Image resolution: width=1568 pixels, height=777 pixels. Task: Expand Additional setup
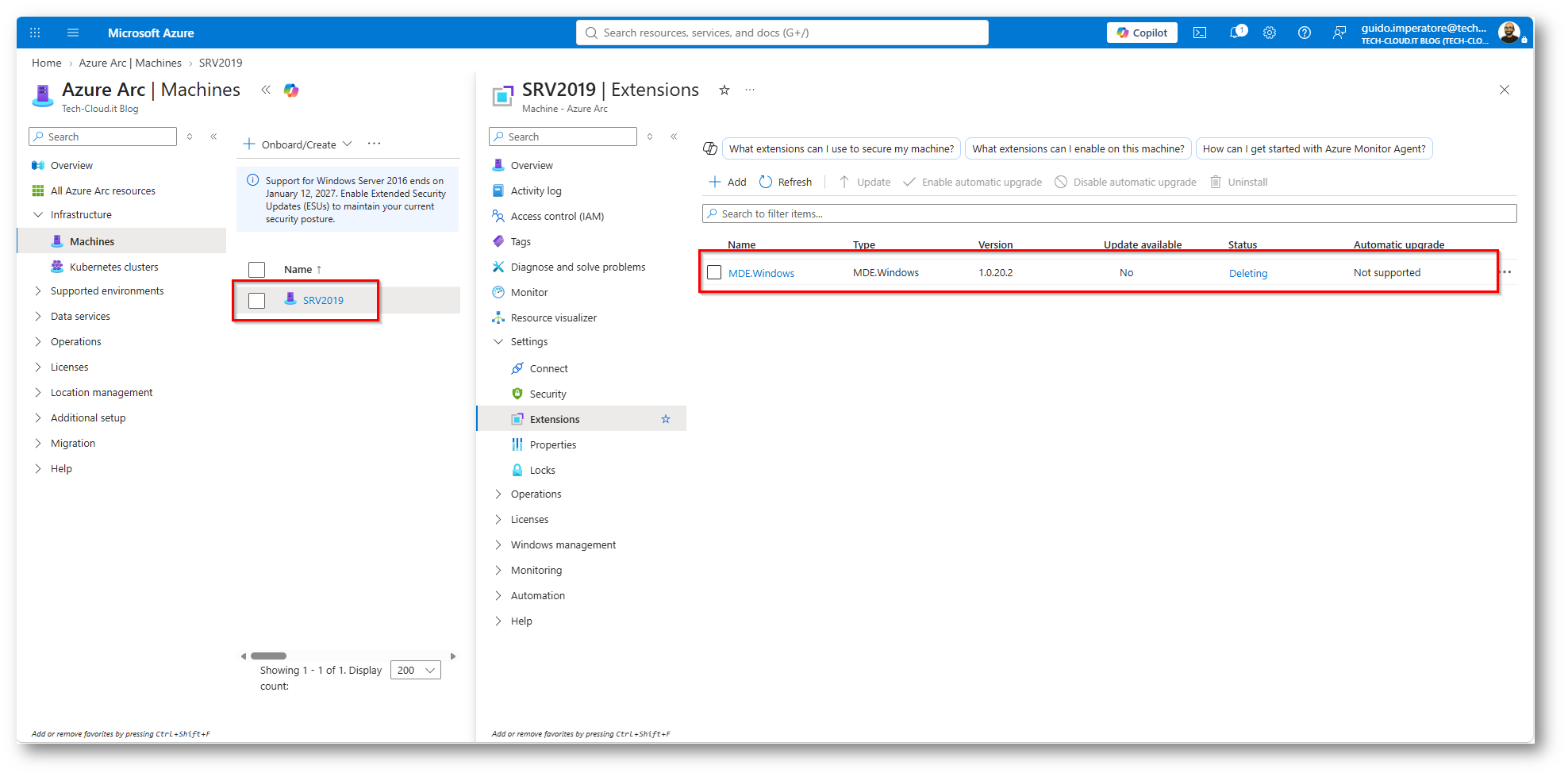[x=37, y=418]
